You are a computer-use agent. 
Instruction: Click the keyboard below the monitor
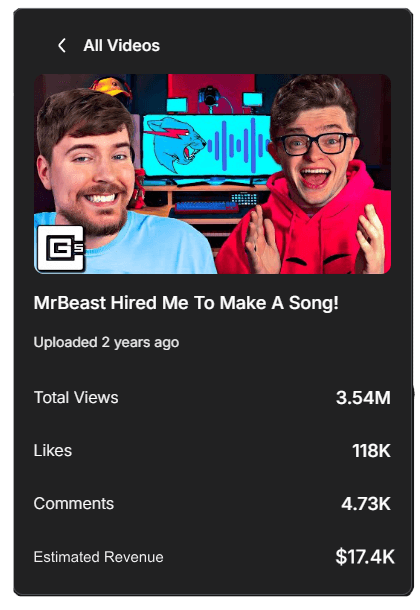pos(206,207)
